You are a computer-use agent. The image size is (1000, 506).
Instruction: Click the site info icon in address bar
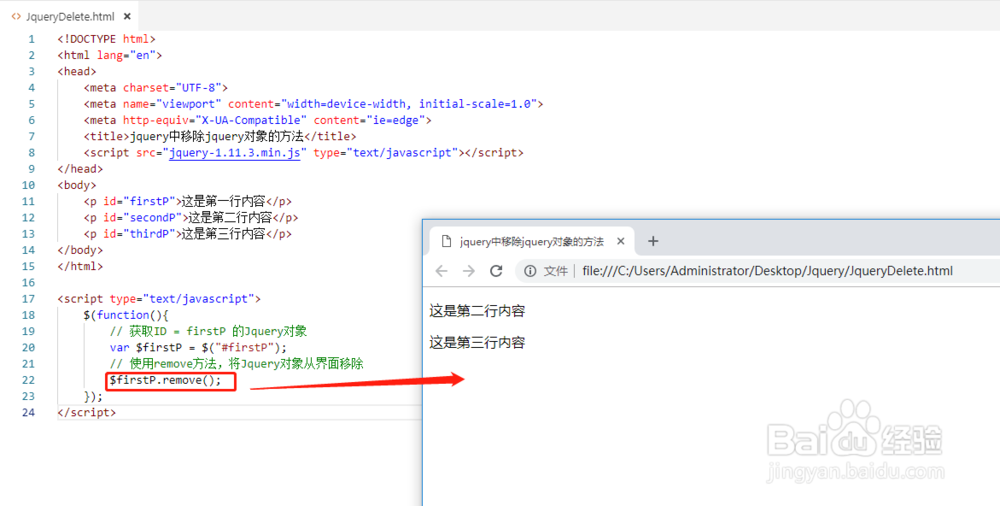[530, 271]
